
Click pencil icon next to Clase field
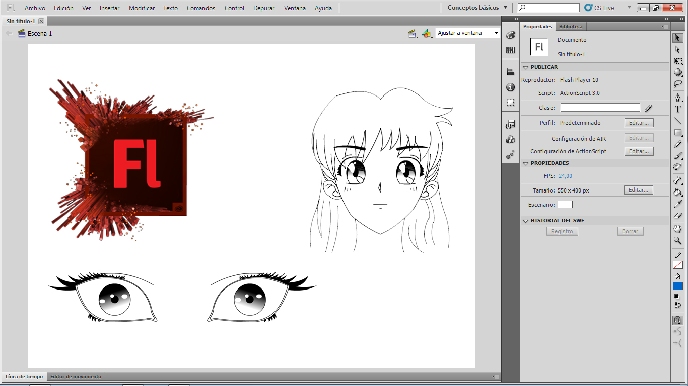click(649, 108)
